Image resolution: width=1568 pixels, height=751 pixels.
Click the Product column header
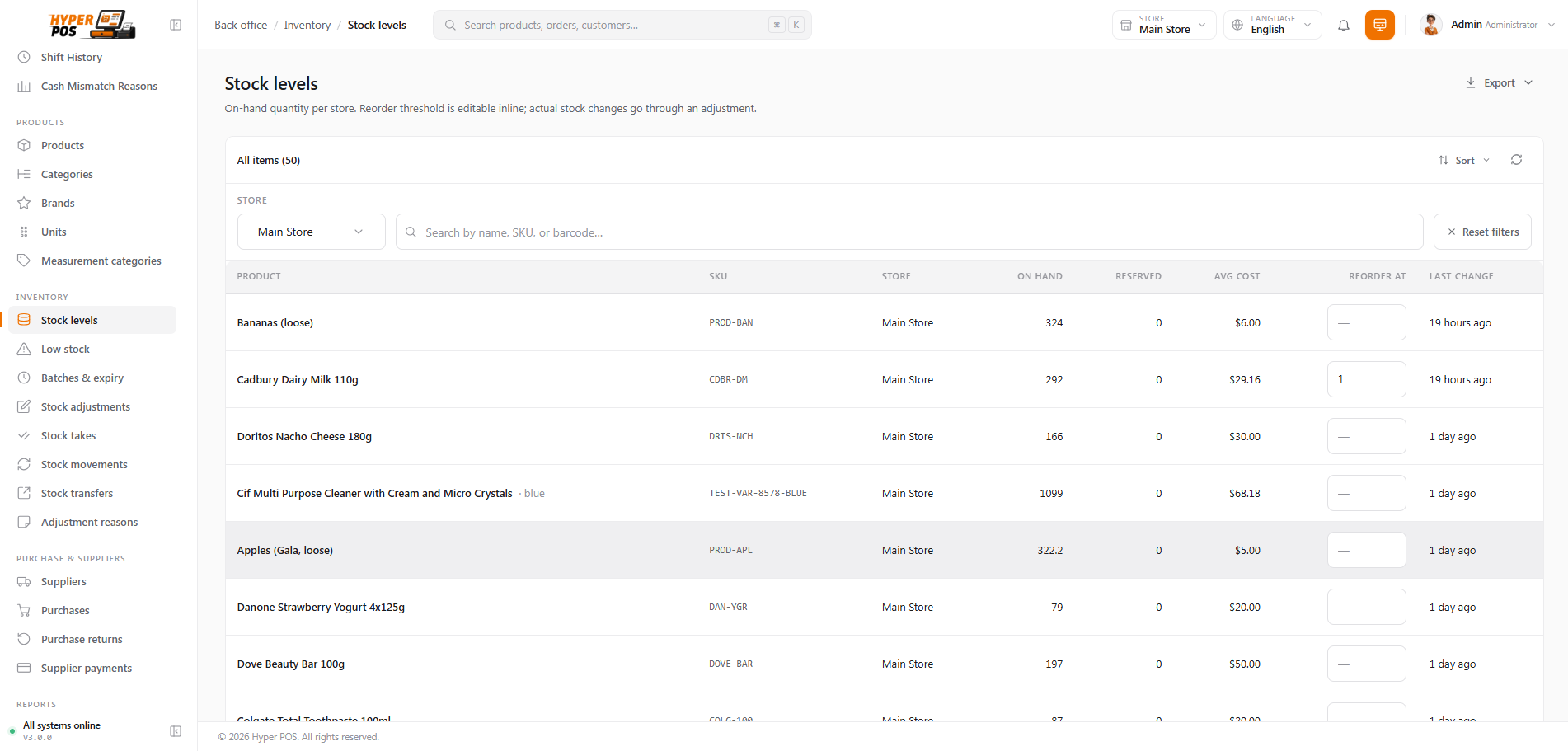(x=259, y=276)
